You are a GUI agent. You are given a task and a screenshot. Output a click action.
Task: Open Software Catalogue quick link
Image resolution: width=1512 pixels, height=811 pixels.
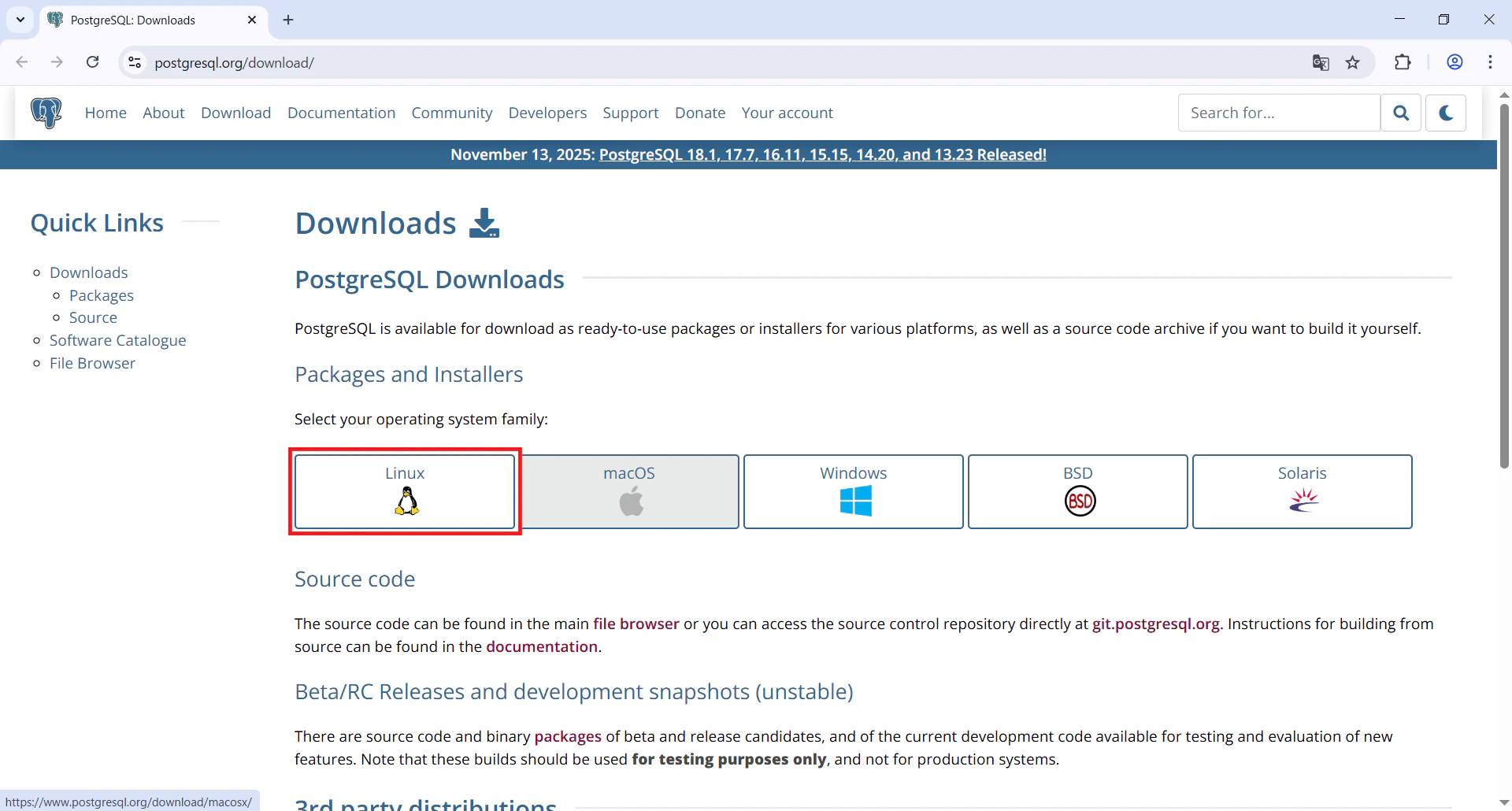pyautogui.click(x=118, y=340)
